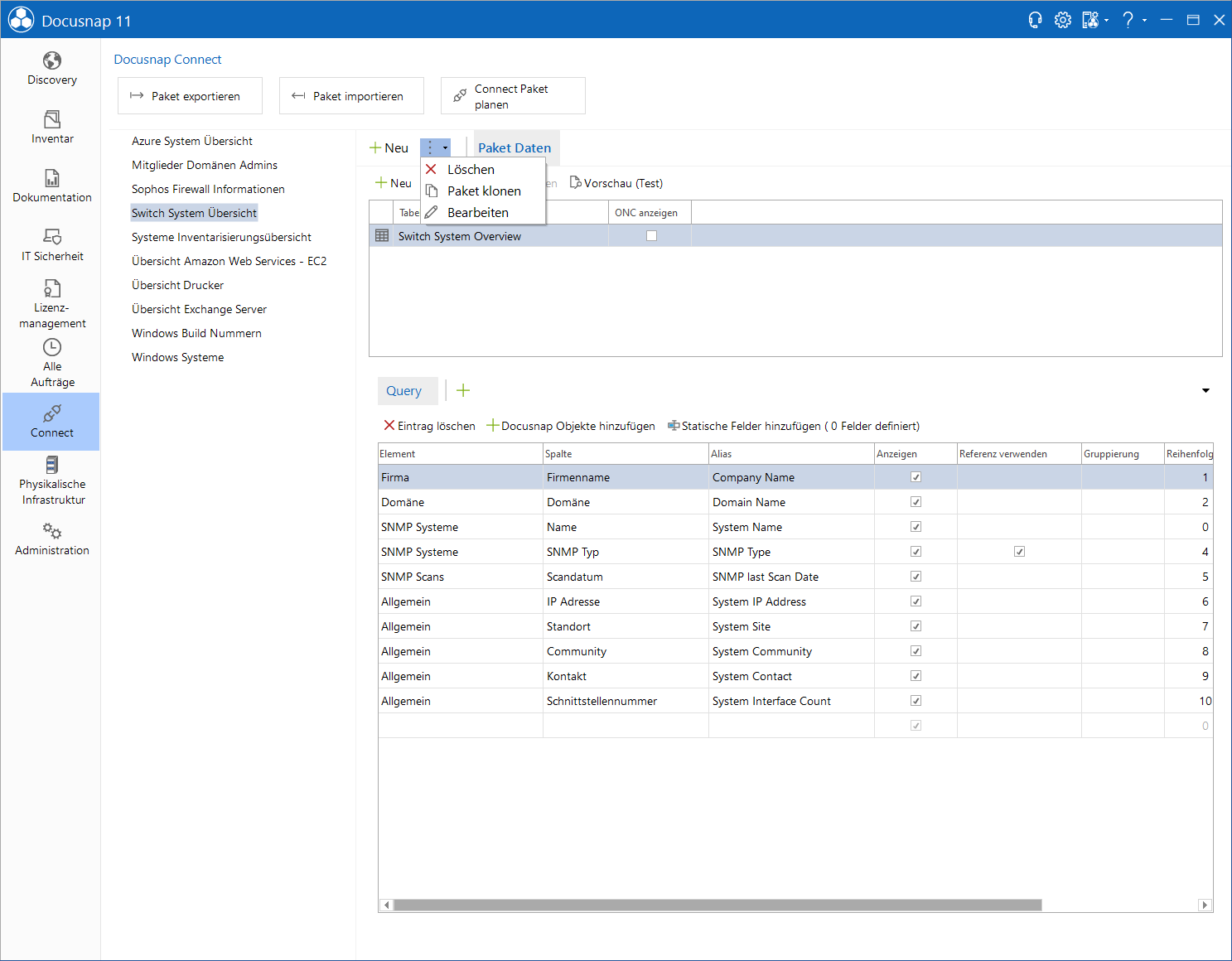Open the Discovery section in sidebar
Viewport: 1232px width, 961px height.
point(51,69)
